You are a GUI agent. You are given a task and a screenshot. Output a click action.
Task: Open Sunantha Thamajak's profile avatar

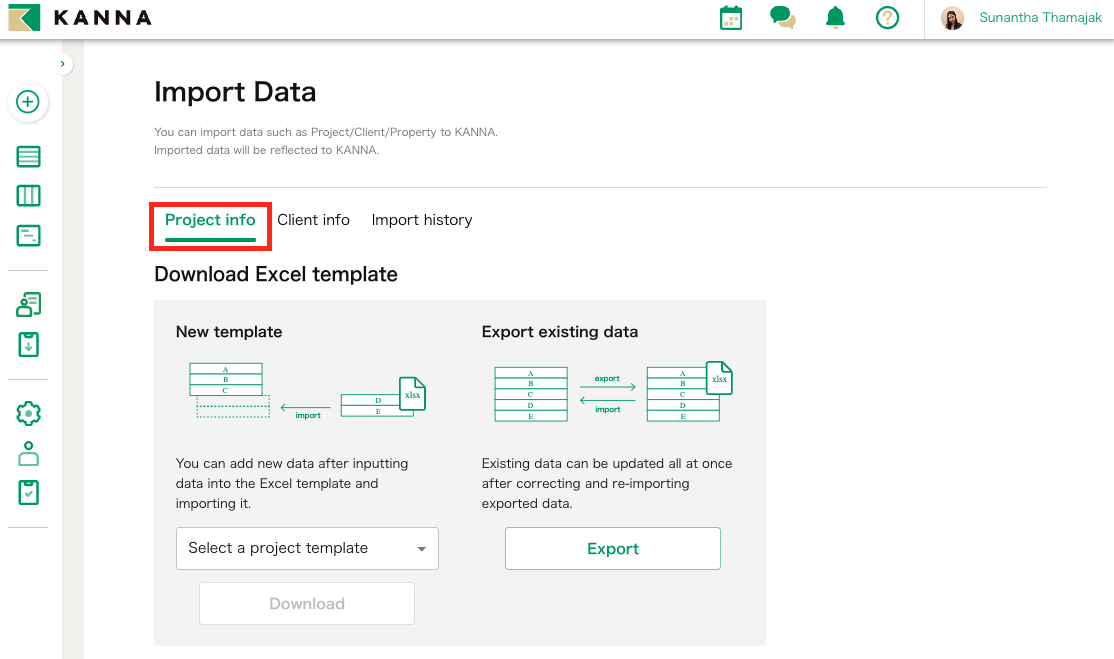951,17
